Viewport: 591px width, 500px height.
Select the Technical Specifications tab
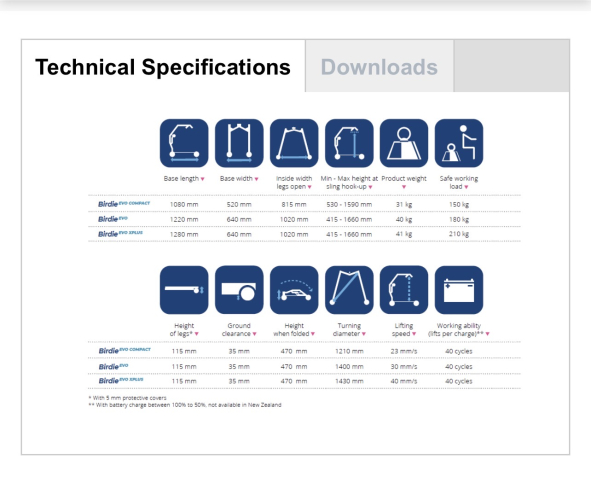(163, 66)
